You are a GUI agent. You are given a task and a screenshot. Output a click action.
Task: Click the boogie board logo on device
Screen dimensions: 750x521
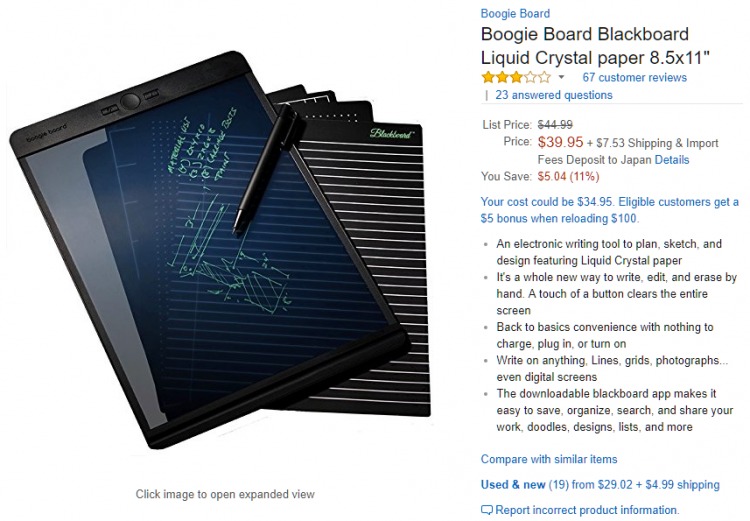(47, 132)
